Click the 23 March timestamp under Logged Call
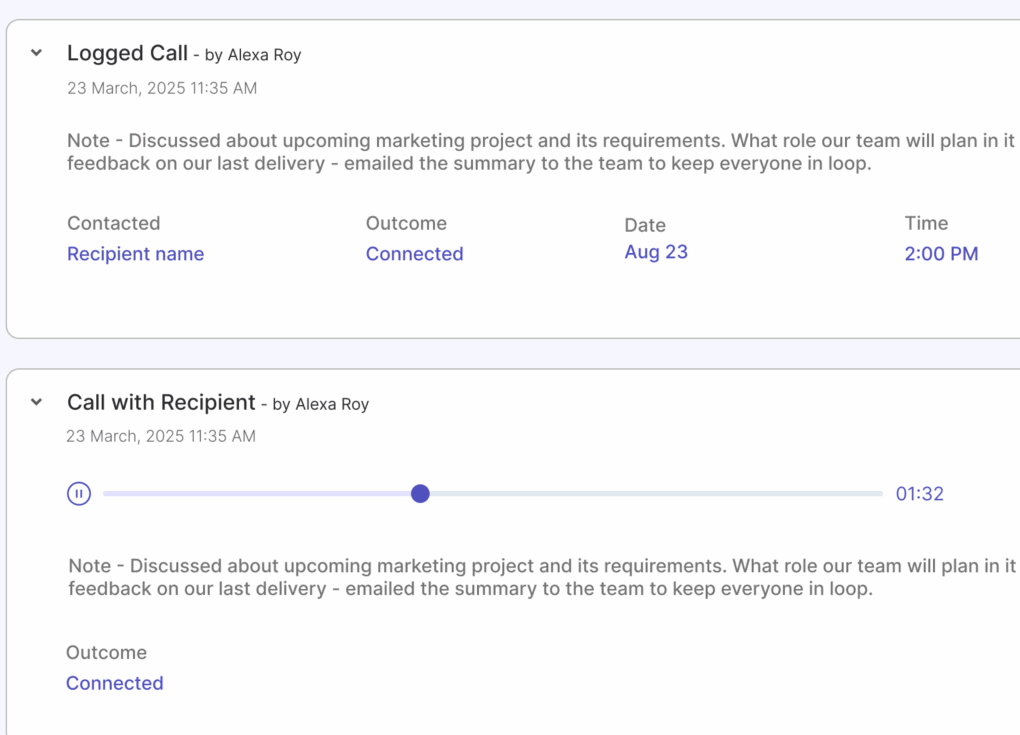The width and height of the screenshot is (1020, 735). click(161, 88)
